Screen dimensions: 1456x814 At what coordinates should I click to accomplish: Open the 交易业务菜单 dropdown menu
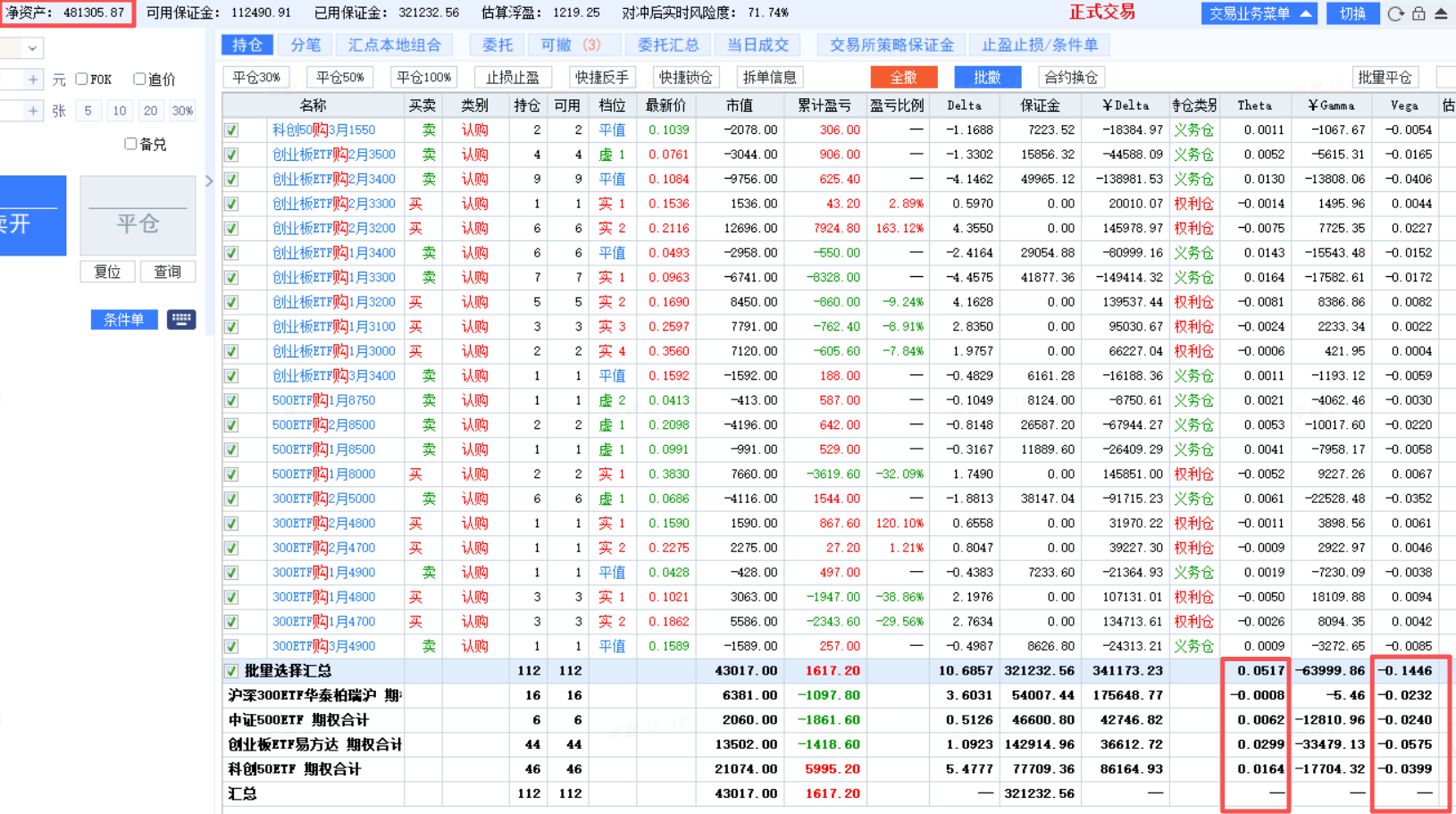click(x=1259, y=13)
